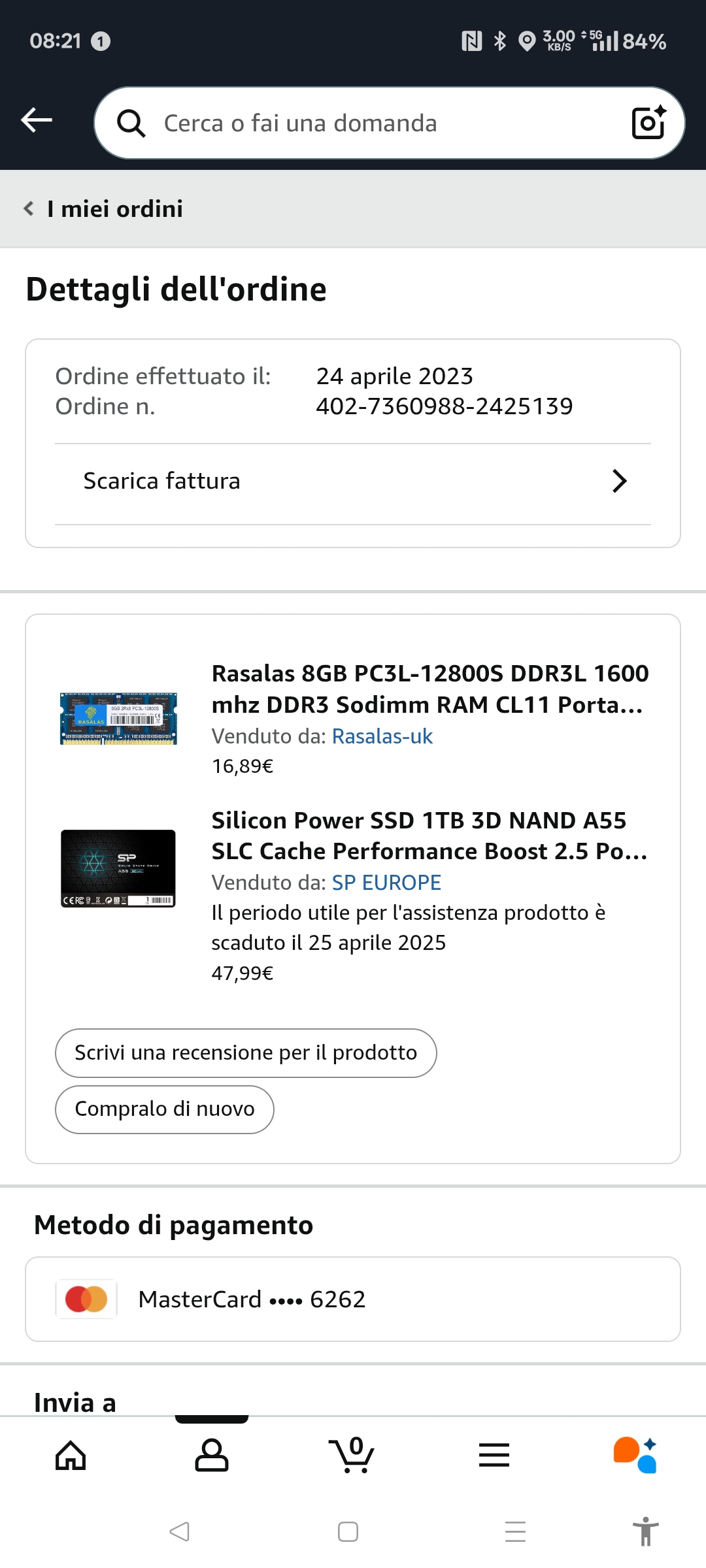Image resolution: width=706 pixels, height=1568 pixels.
Task: Open seller link Rasalas-uk
Action: tap(382, 736)
